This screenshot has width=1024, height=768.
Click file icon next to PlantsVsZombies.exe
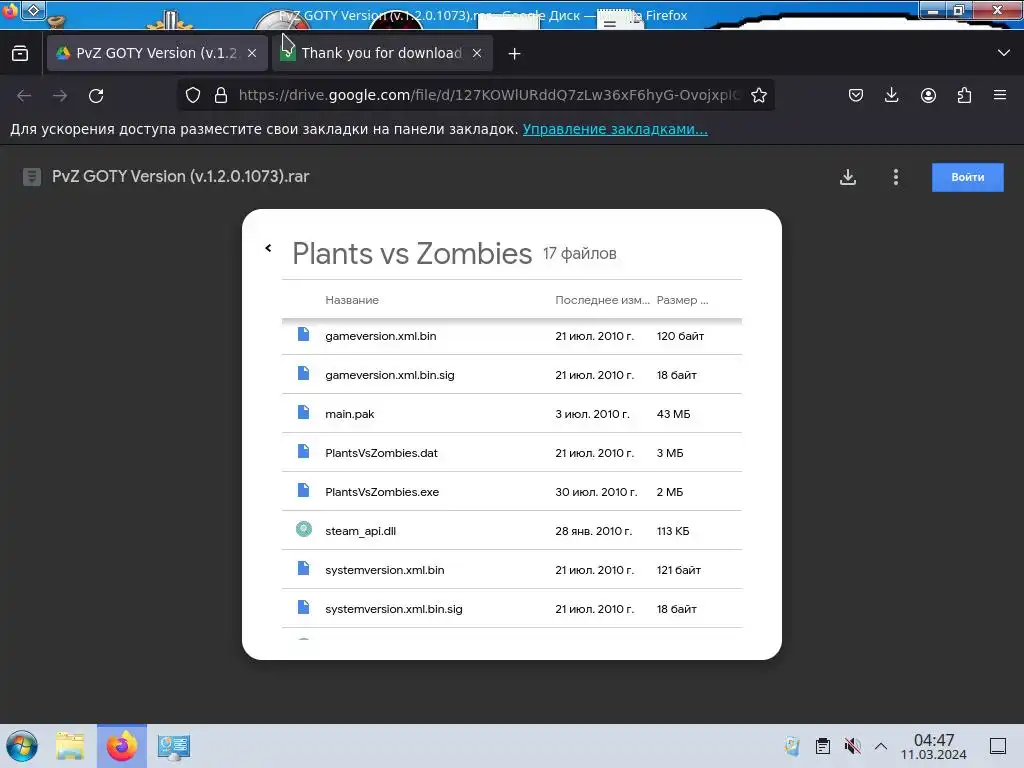pos(304,490)
